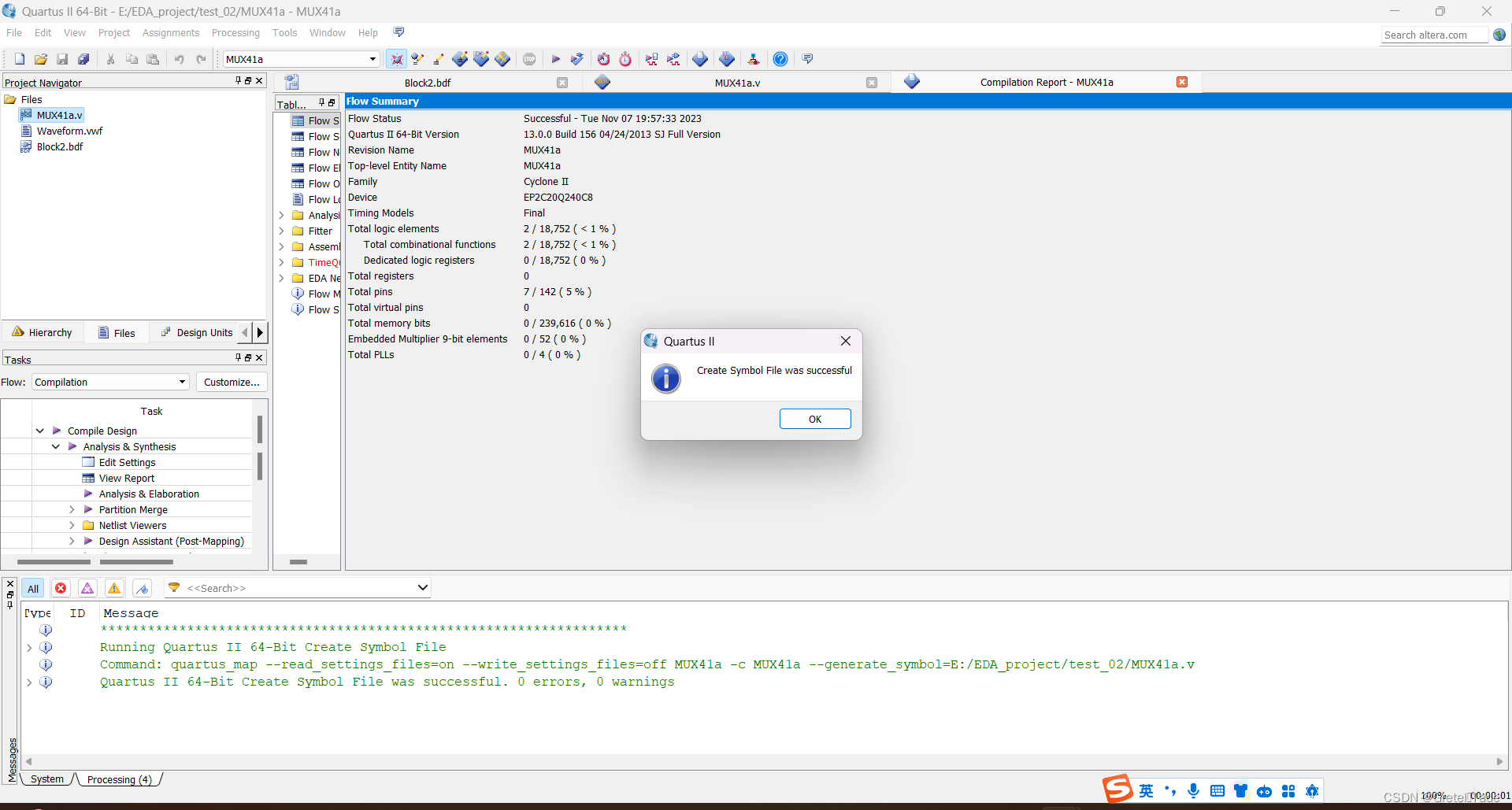Switch to the System messages tab

(47, 779)
